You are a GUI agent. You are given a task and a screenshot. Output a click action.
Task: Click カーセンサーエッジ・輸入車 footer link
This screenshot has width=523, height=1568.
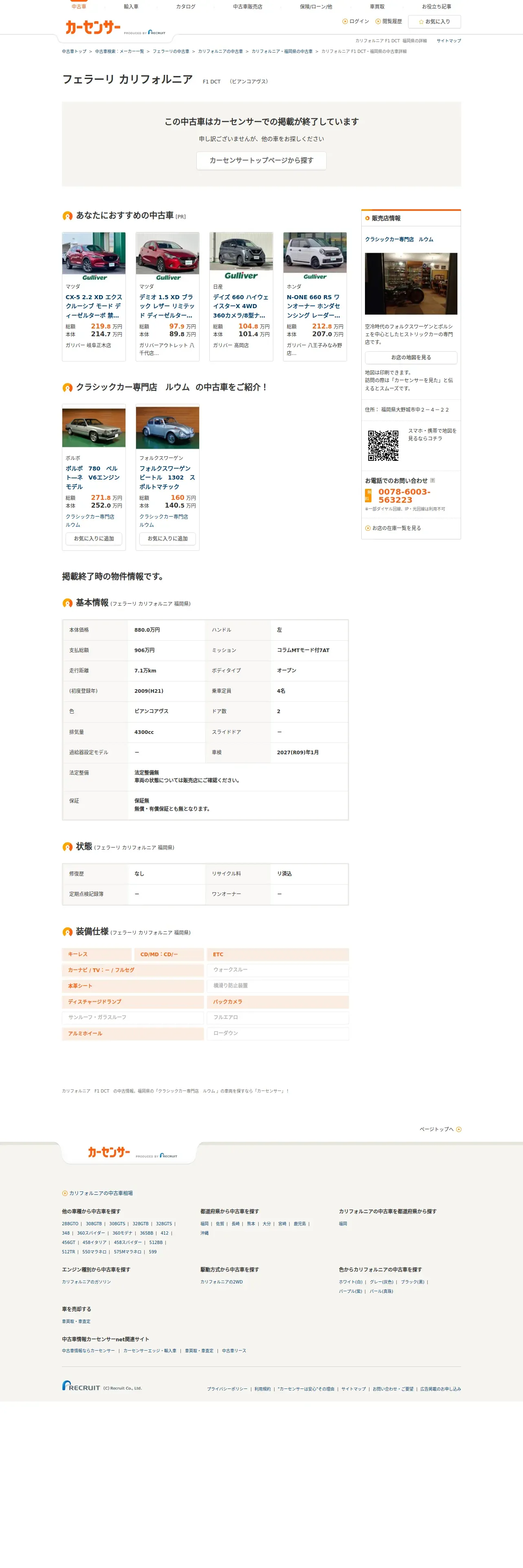pyautogui.click(x=150, y=1350)
